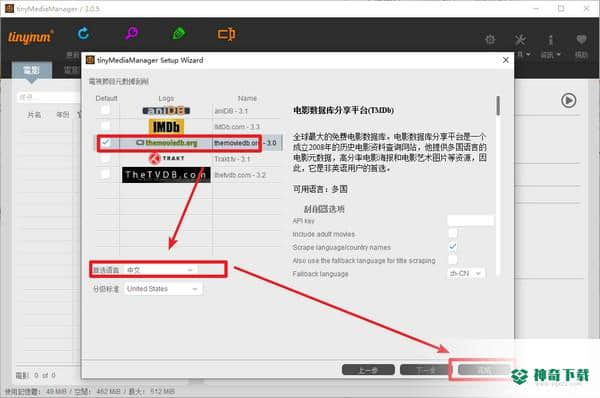Close the Setup Wizard dialog

click(505, 60)
